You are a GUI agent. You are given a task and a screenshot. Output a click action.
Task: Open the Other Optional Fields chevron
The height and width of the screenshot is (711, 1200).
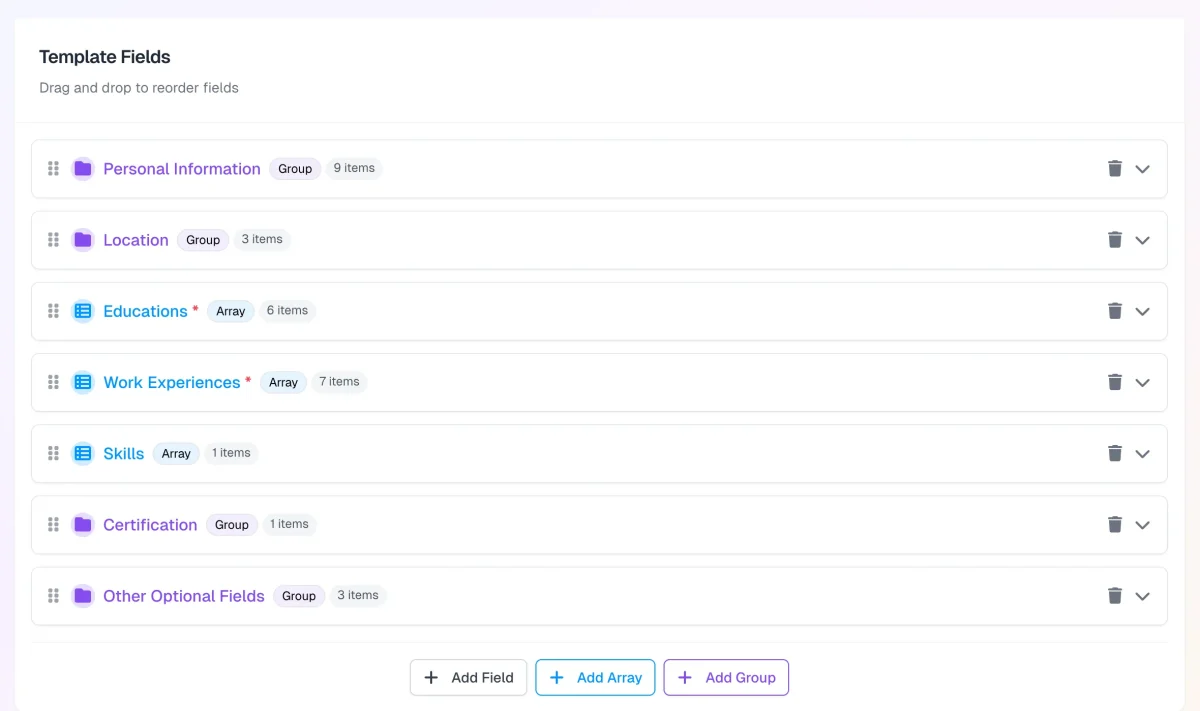[x=1143, y=596]
